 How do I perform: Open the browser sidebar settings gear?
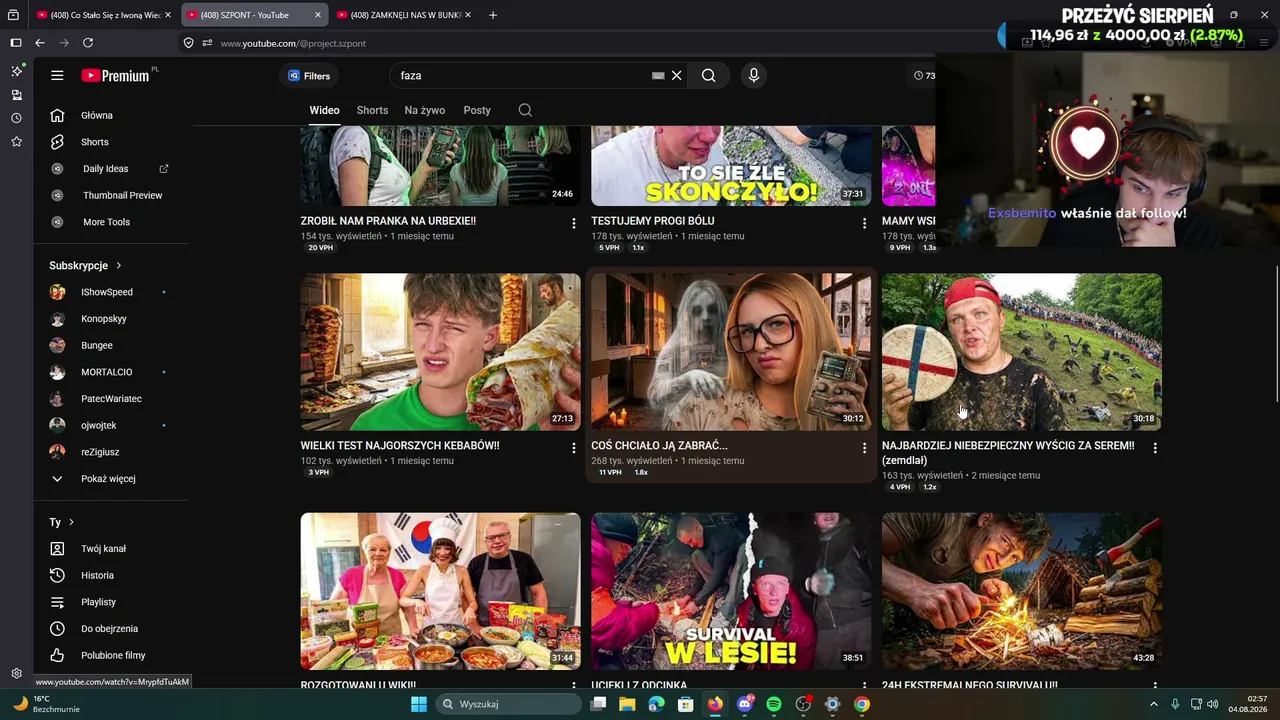pyautogui.click(x=16, y=674)
